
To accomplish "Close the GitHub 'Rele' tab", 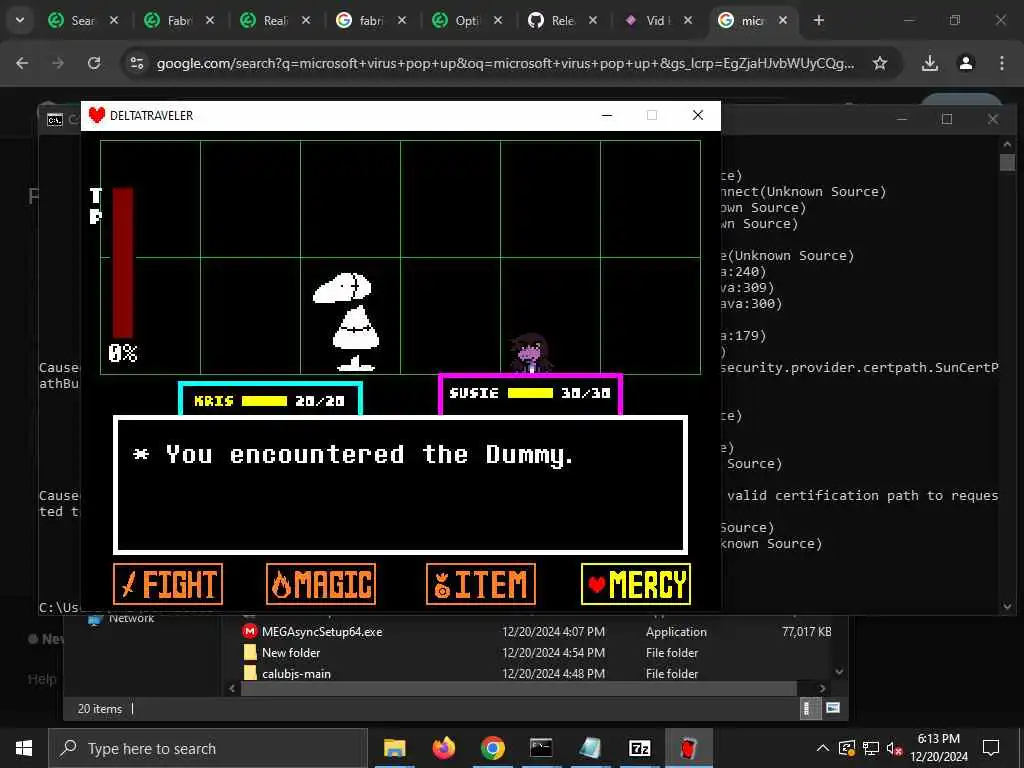I will point(592,20).
